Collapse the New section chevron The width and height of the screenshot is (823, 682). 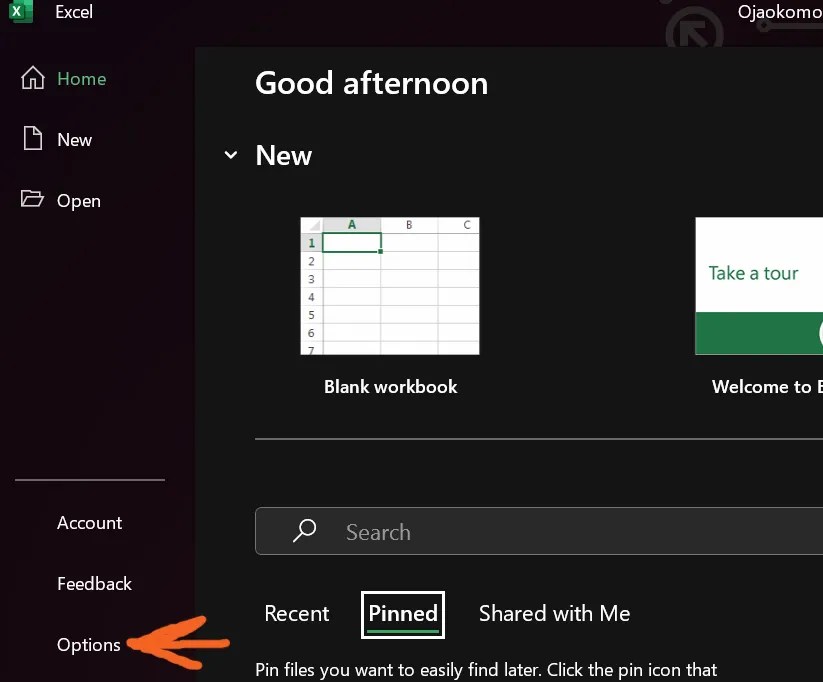pyautogui.click(x=231, y=155)
